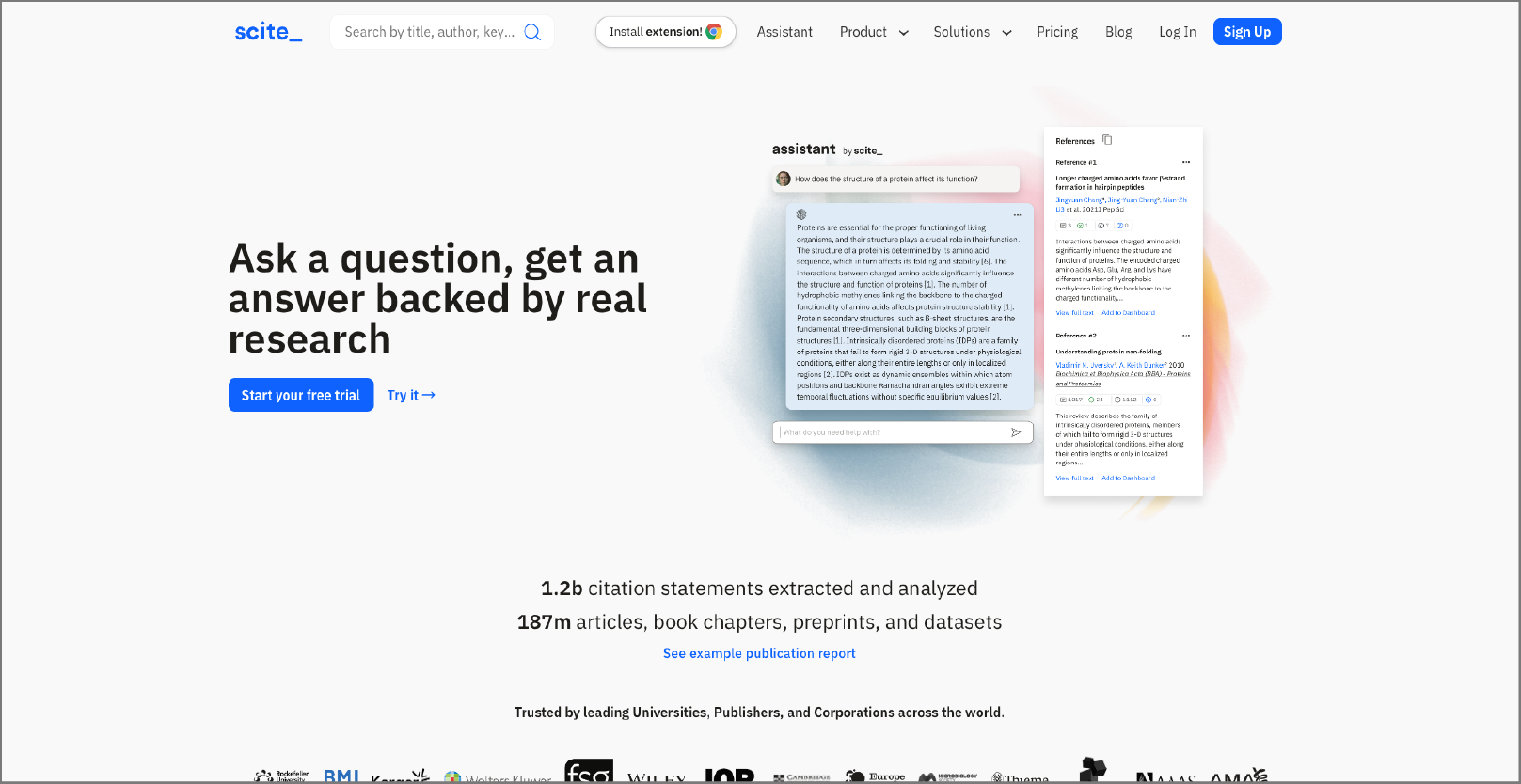
Task: Click the scite_ logo
Action: (x=268, y=32)
